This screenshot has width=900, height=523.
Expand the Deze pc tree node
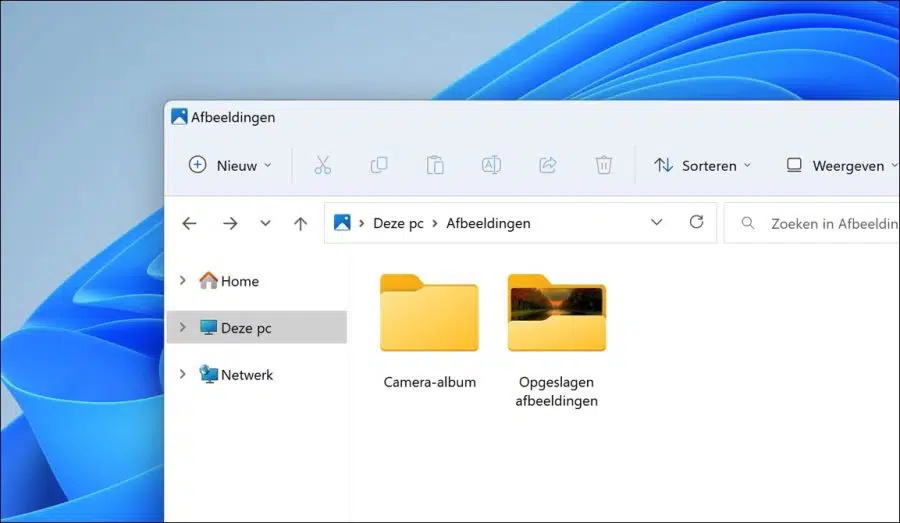(x=183, y=327)
